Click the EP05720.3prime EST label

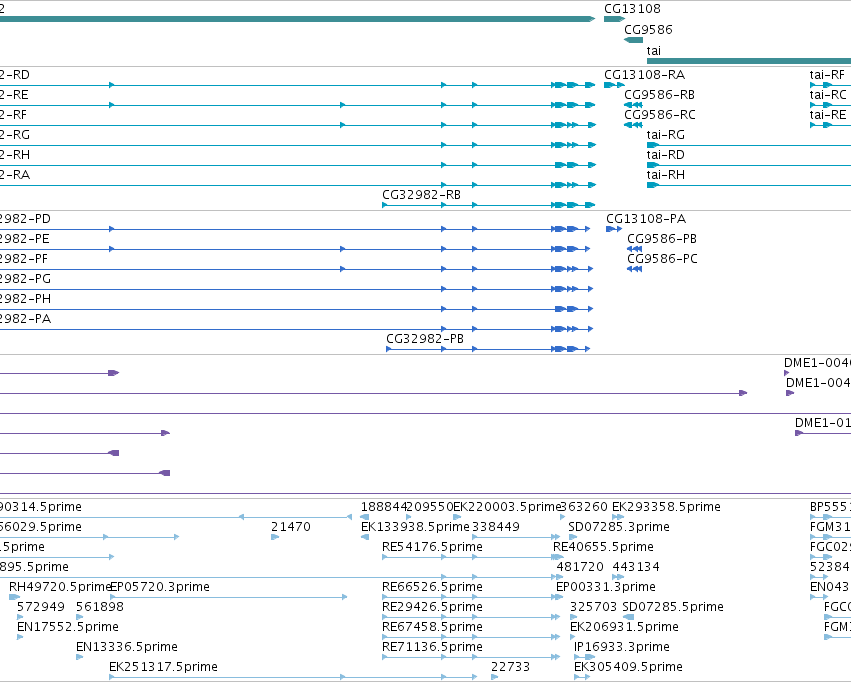[160, 587]
